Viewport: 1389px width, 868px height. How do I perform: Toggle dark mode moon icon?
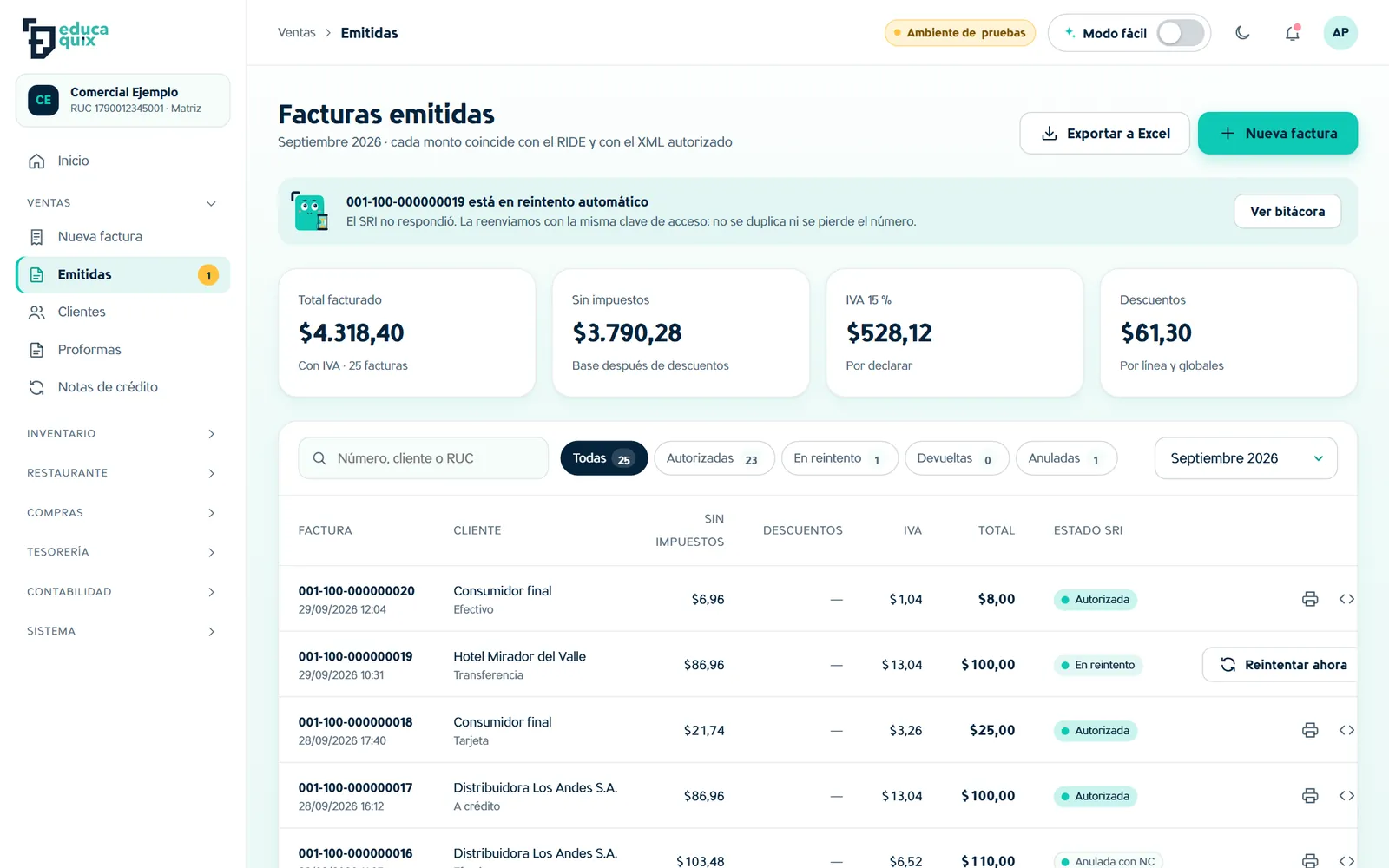(1242, 33)
